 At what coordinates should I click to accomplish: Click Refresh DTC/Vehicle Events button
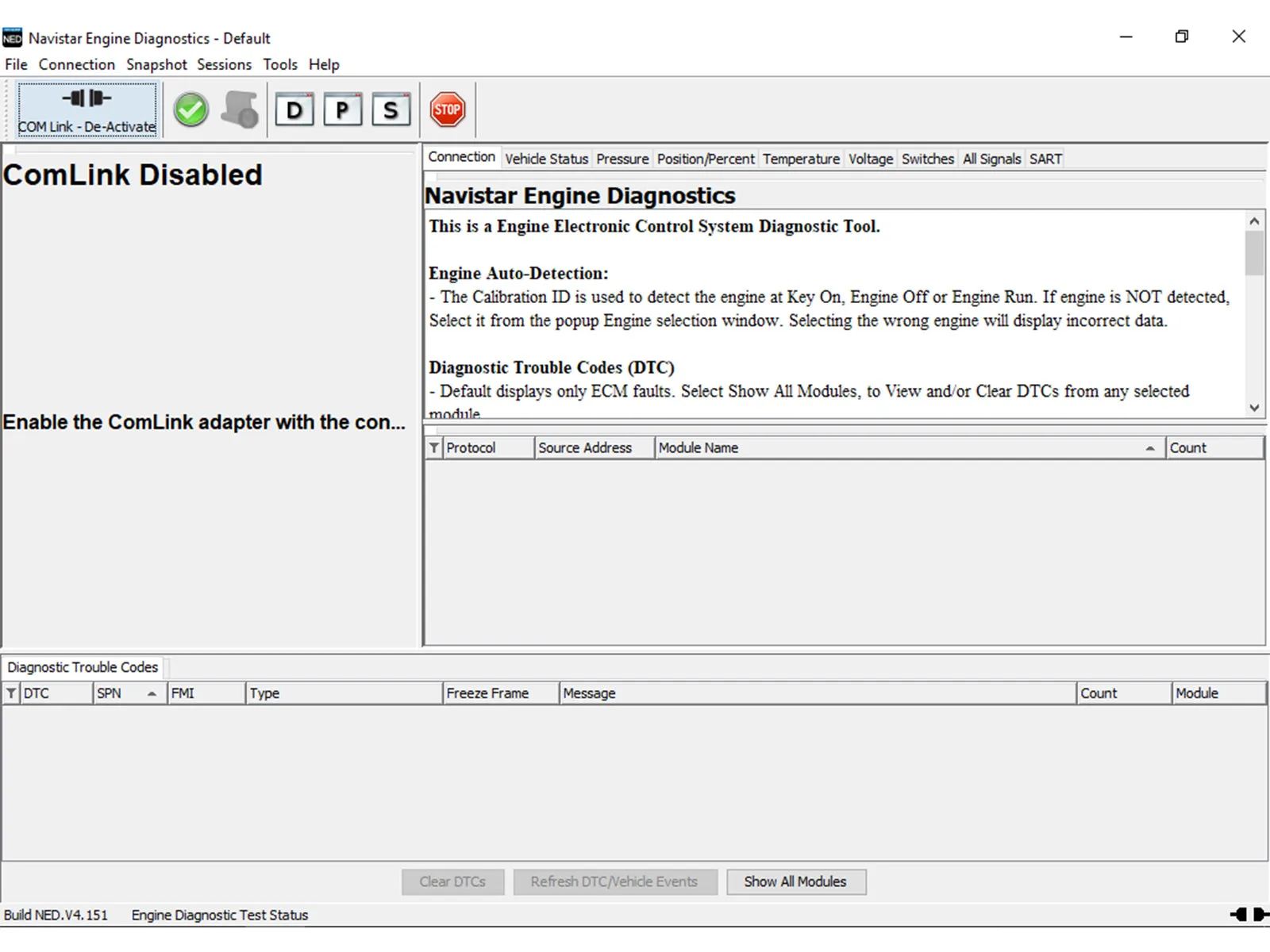(x=614, y=881)
